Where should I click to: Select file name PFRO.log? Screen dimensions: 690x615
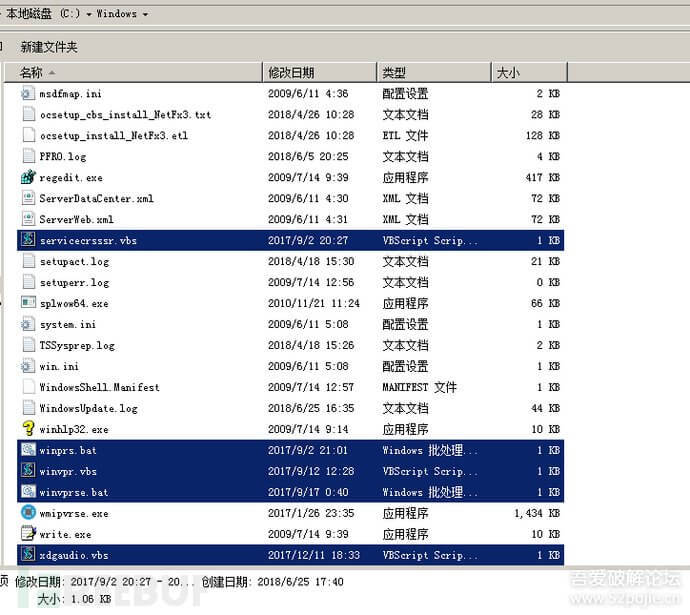[x=63, y=157]
